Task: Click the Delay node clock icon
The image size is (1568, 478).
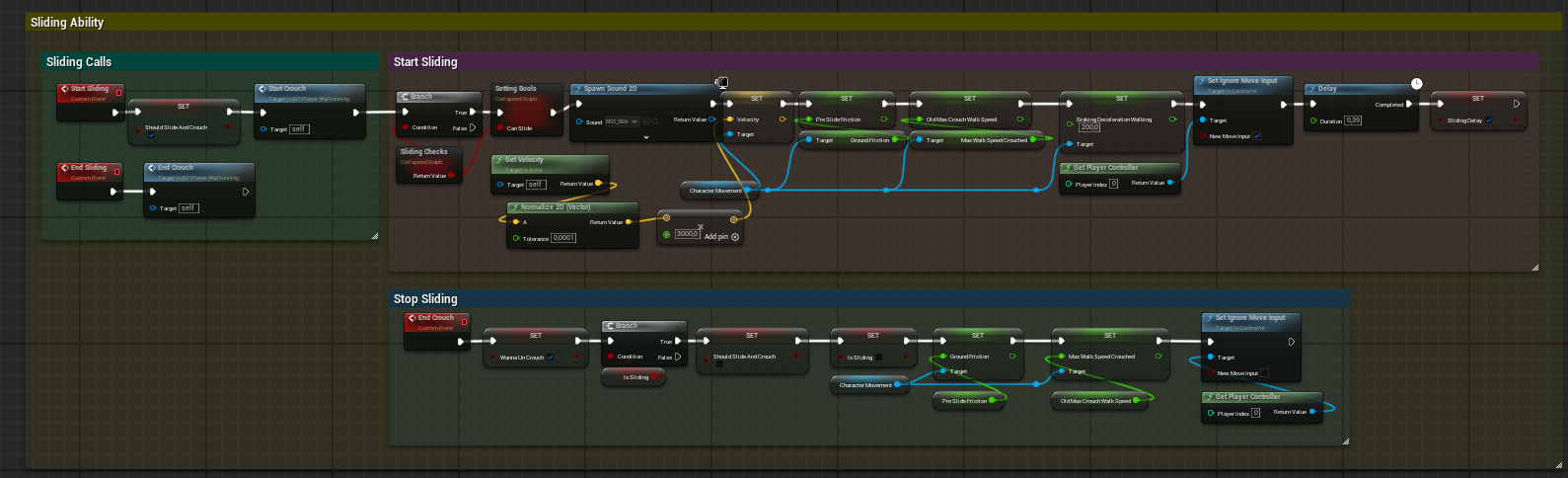Action: 1416,84
